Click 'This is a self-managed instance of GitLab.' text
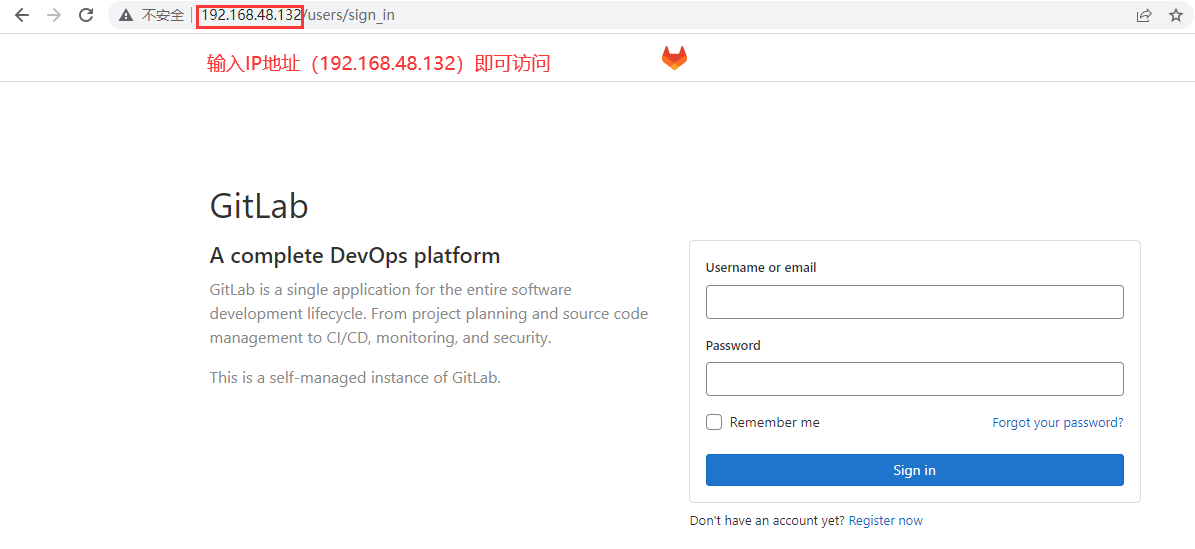 pos(355,377)
